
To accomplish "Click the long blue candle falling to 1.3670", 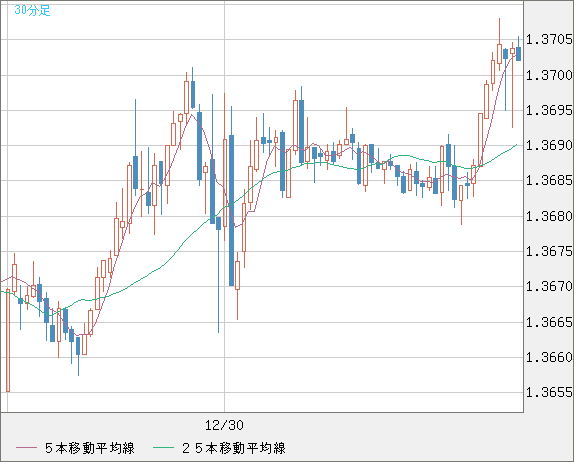I will (x=231, y=210).
